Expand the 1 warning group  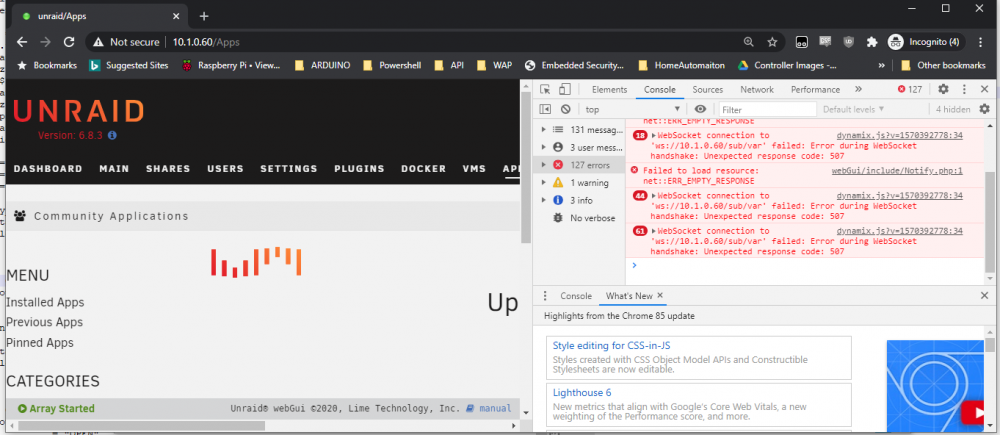543,182
